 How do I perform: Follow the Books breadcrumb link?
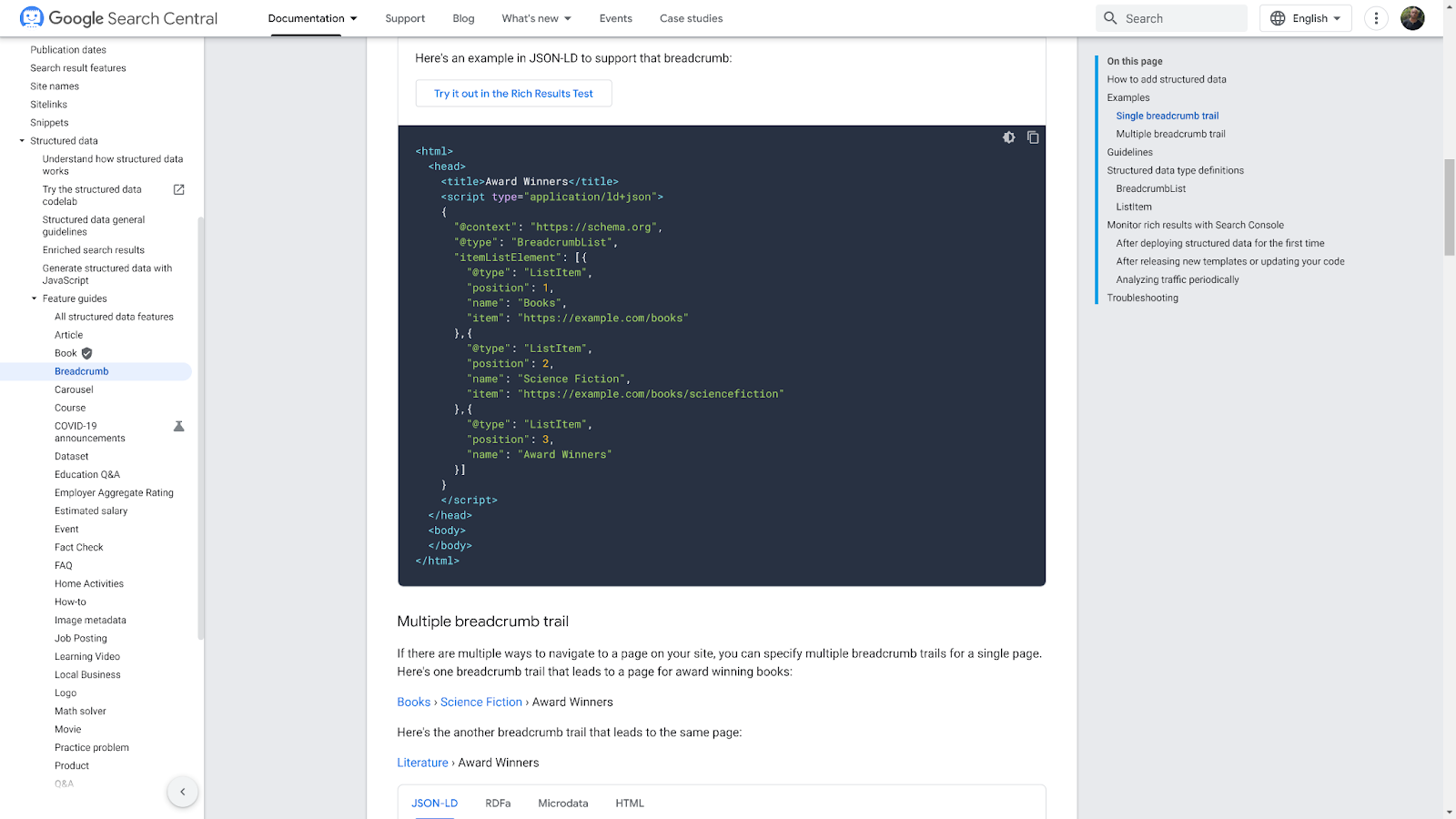(414, 703)
